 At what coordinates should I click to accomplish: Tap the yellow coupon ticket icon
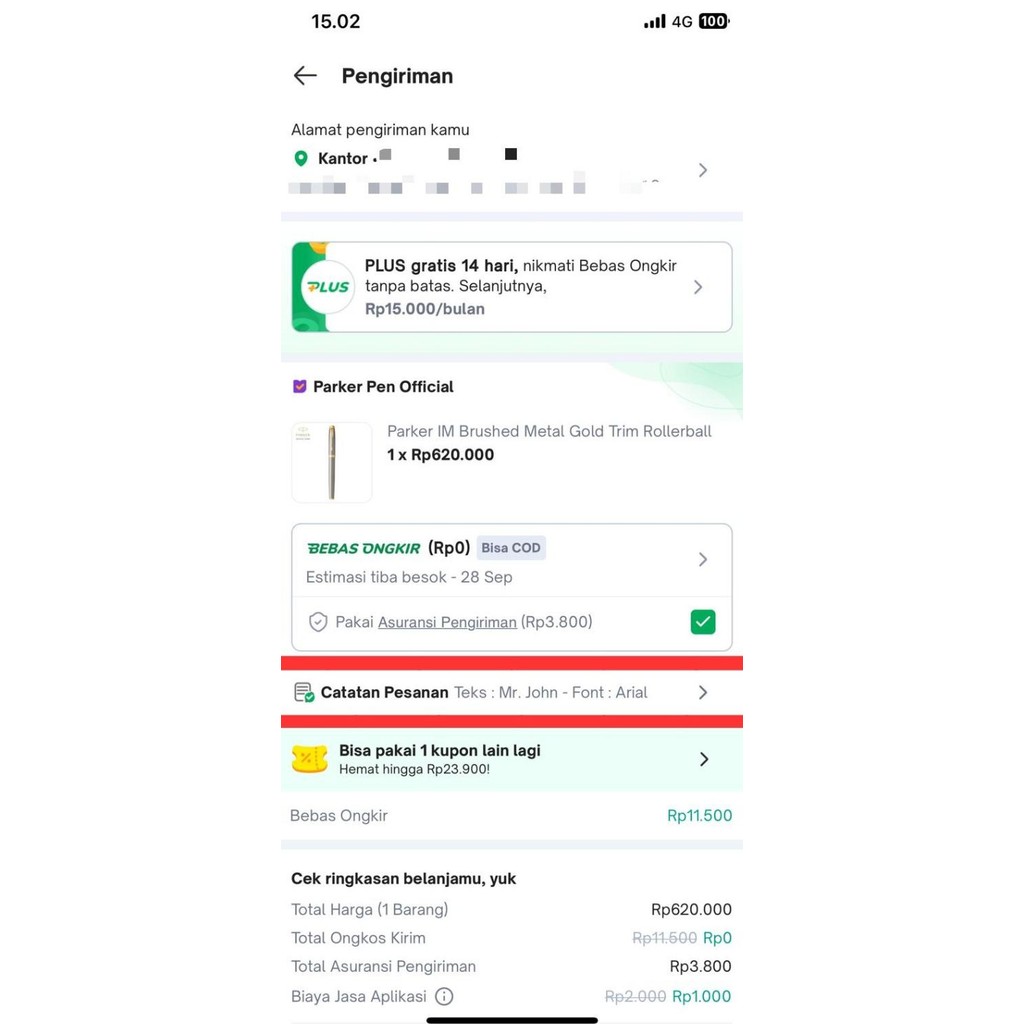[310, 760]
